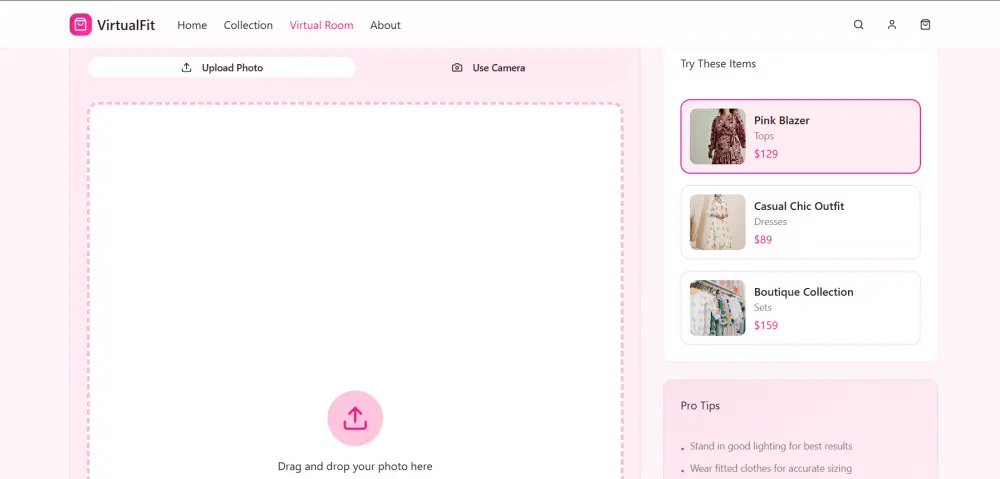This screenshot has width=1000, height=479.
Task: Open the search icon in header
Action: click(x=858, y=25)
